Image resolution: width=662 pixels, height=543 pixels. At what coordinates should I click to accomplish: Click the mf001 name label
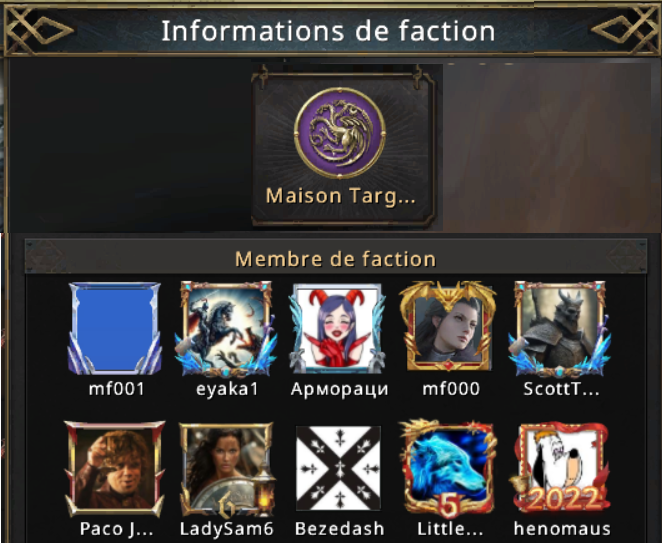click(x=117, y=389)
